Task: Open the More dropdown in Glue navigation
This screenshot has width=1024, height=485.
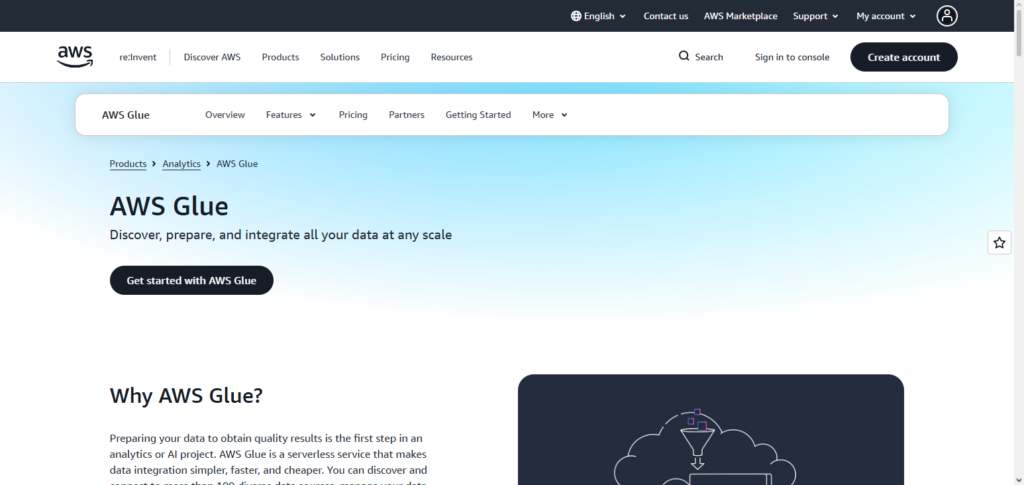Action: (x=550, y=115)
